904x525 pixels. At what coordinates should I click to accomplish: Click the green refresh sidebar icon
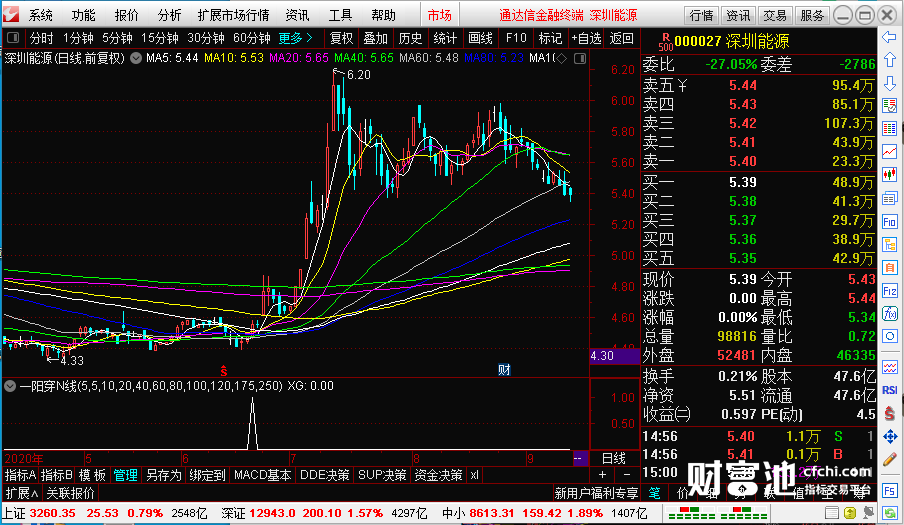tap(890, 512)
